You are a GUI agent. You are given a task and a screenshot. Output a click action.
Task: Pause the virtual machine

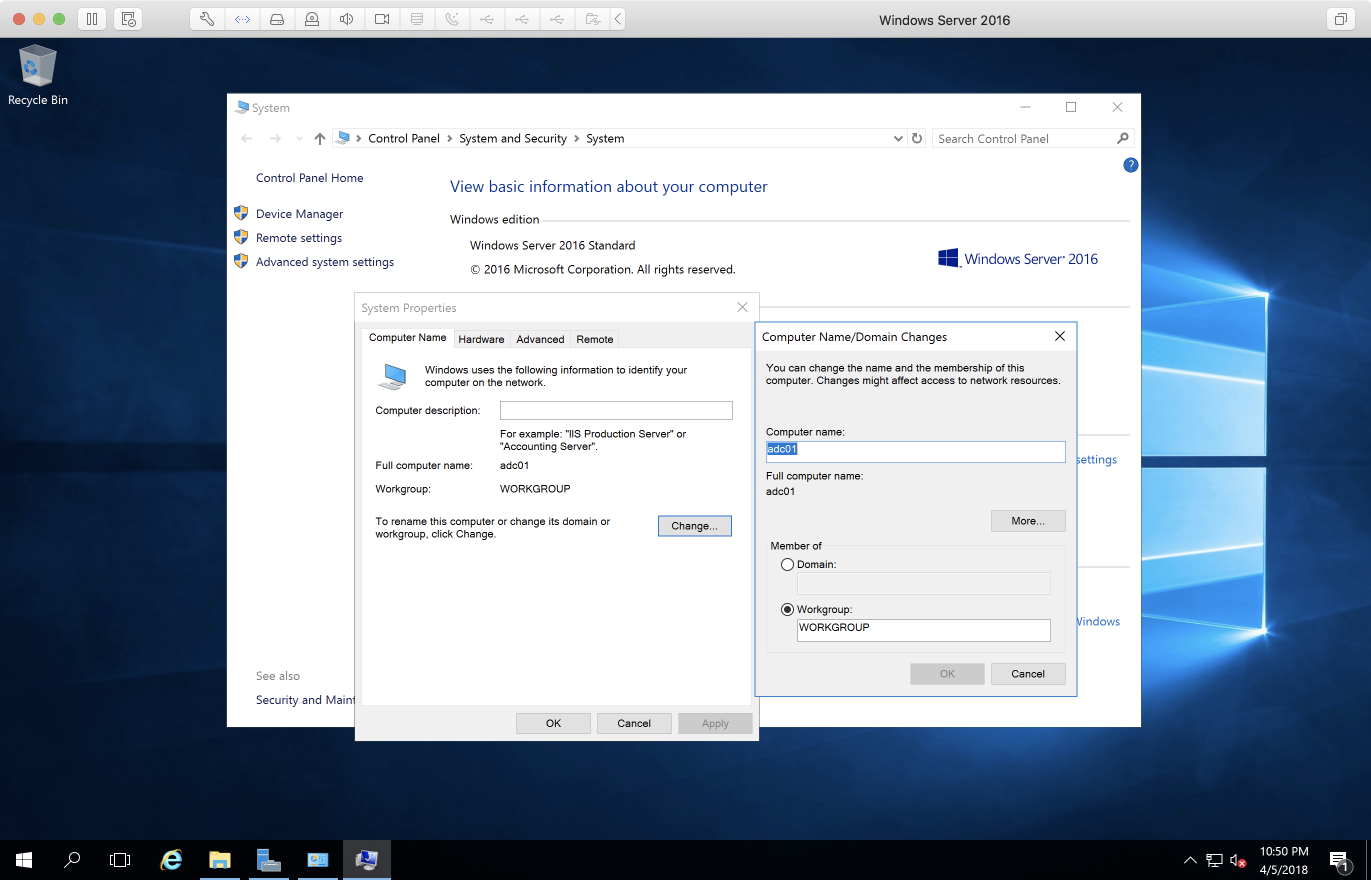[x=91, y=19]
